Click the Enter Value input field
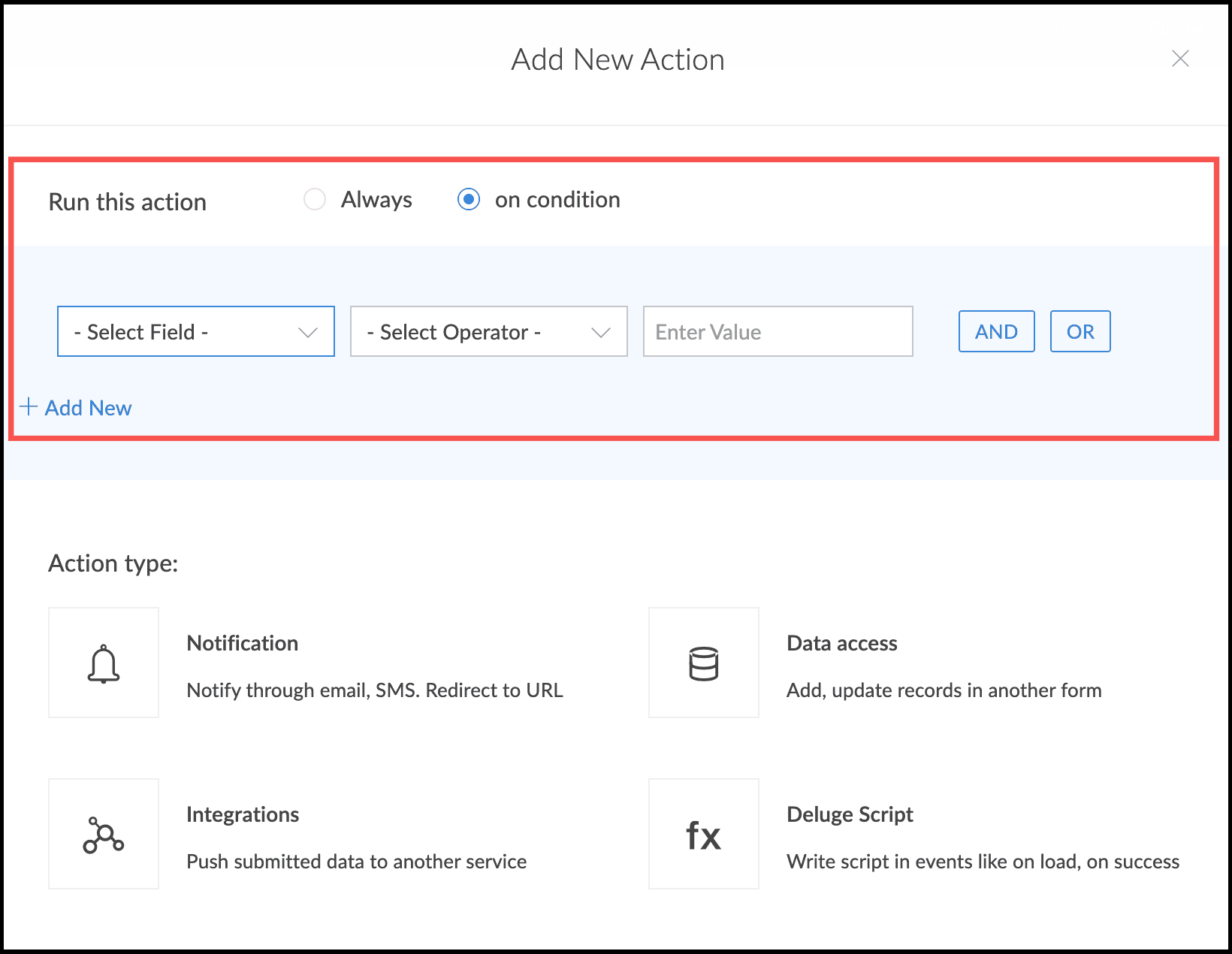This screenshot has height=954, width=1232. 778,331
